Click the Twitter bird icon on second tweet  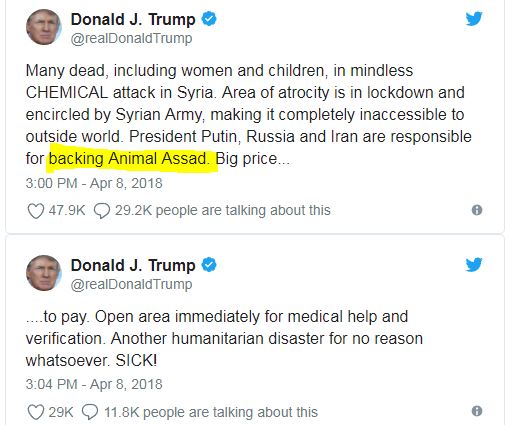pos(474,265)
